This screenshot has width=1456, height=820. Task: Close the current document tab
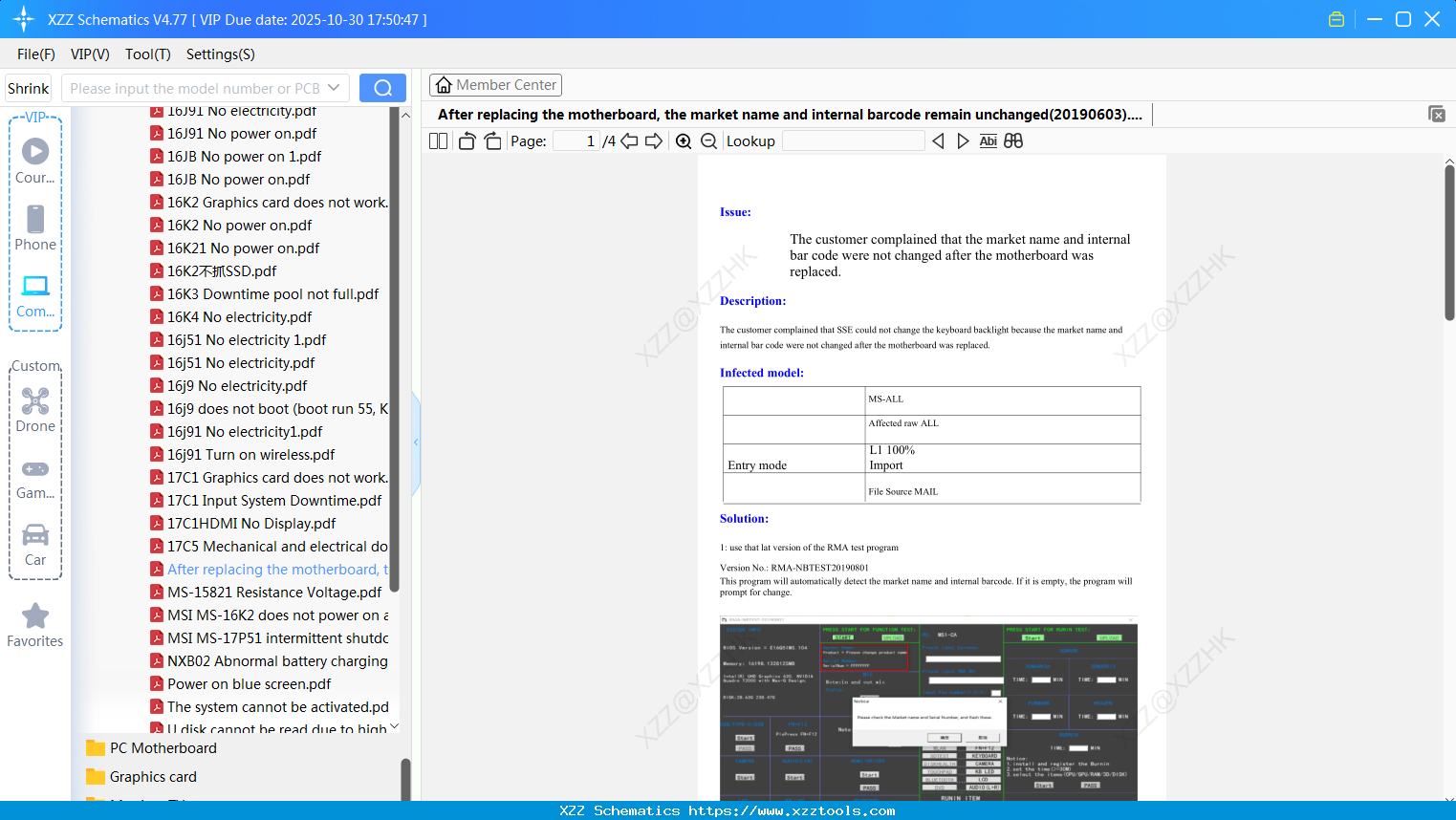click(x=1436, y=114)
